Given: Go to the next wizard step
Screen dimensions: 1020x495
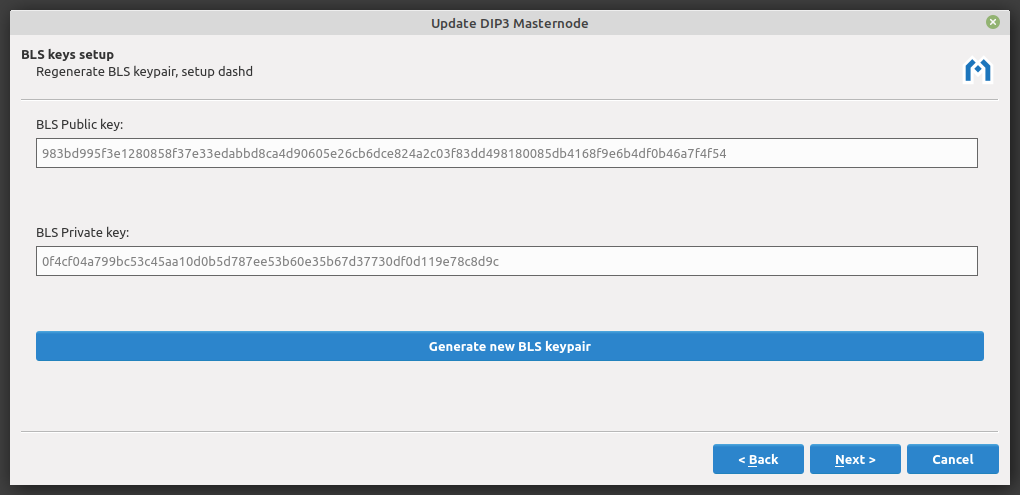Looking at the screenshot, I should point(855,459).
